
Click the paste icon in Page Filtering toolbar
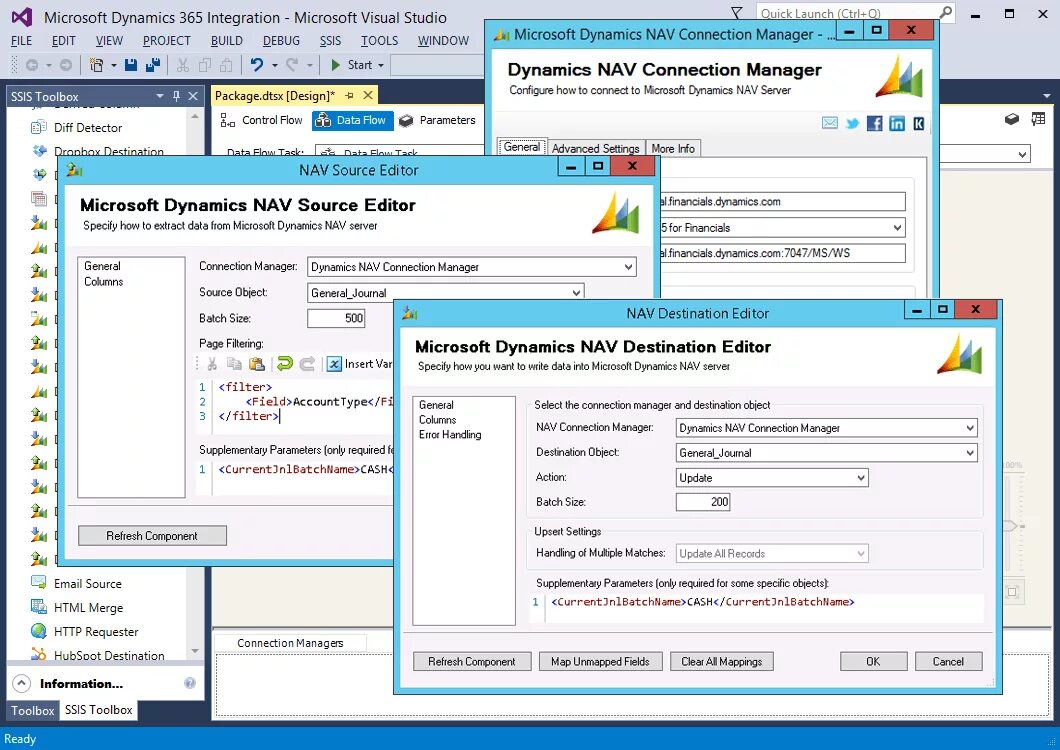(256, 364)
